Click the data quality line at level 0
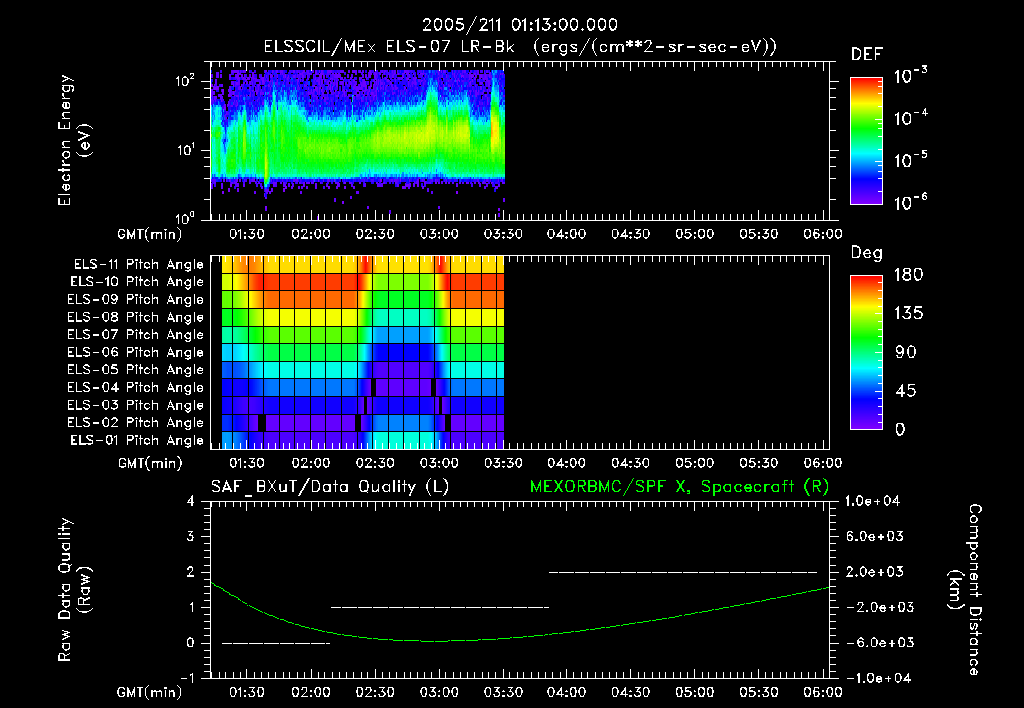The width and height of the screenshot is (1024, 708). (x=276, y=643)
